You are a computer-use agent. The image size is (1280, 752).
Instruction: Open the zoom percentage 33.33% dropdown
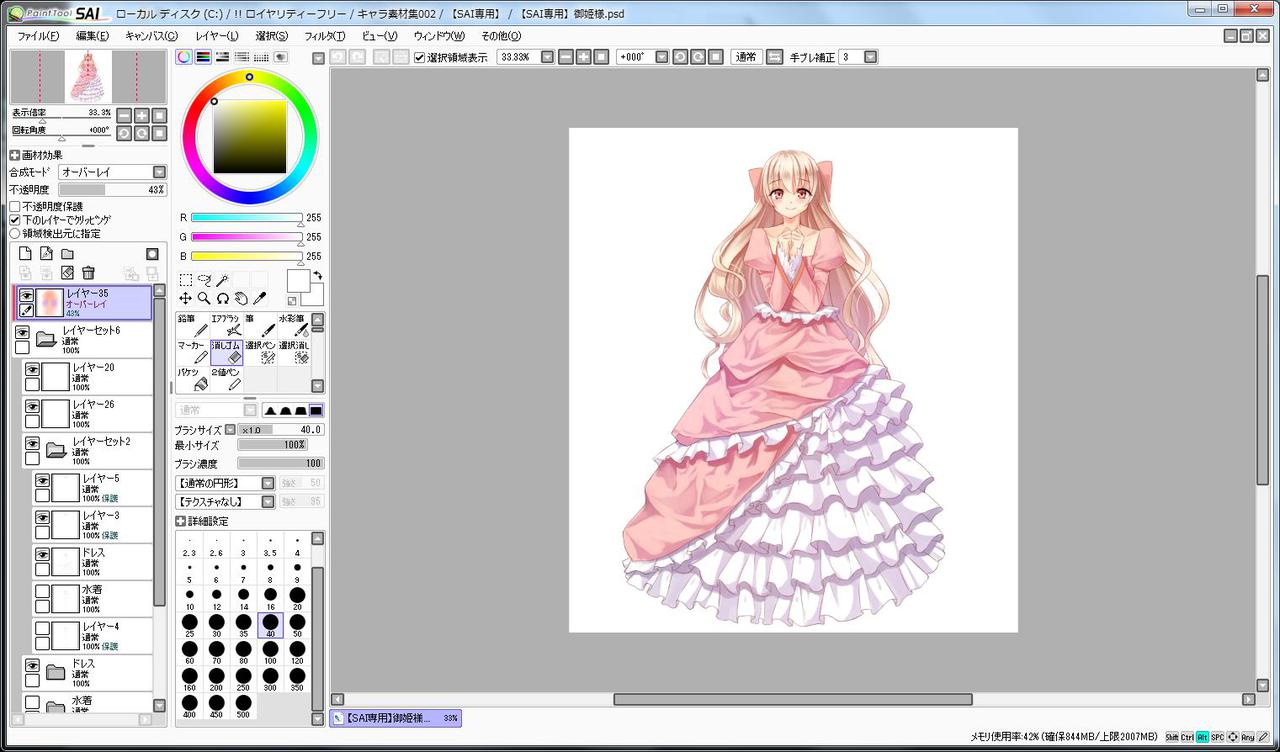547,57
